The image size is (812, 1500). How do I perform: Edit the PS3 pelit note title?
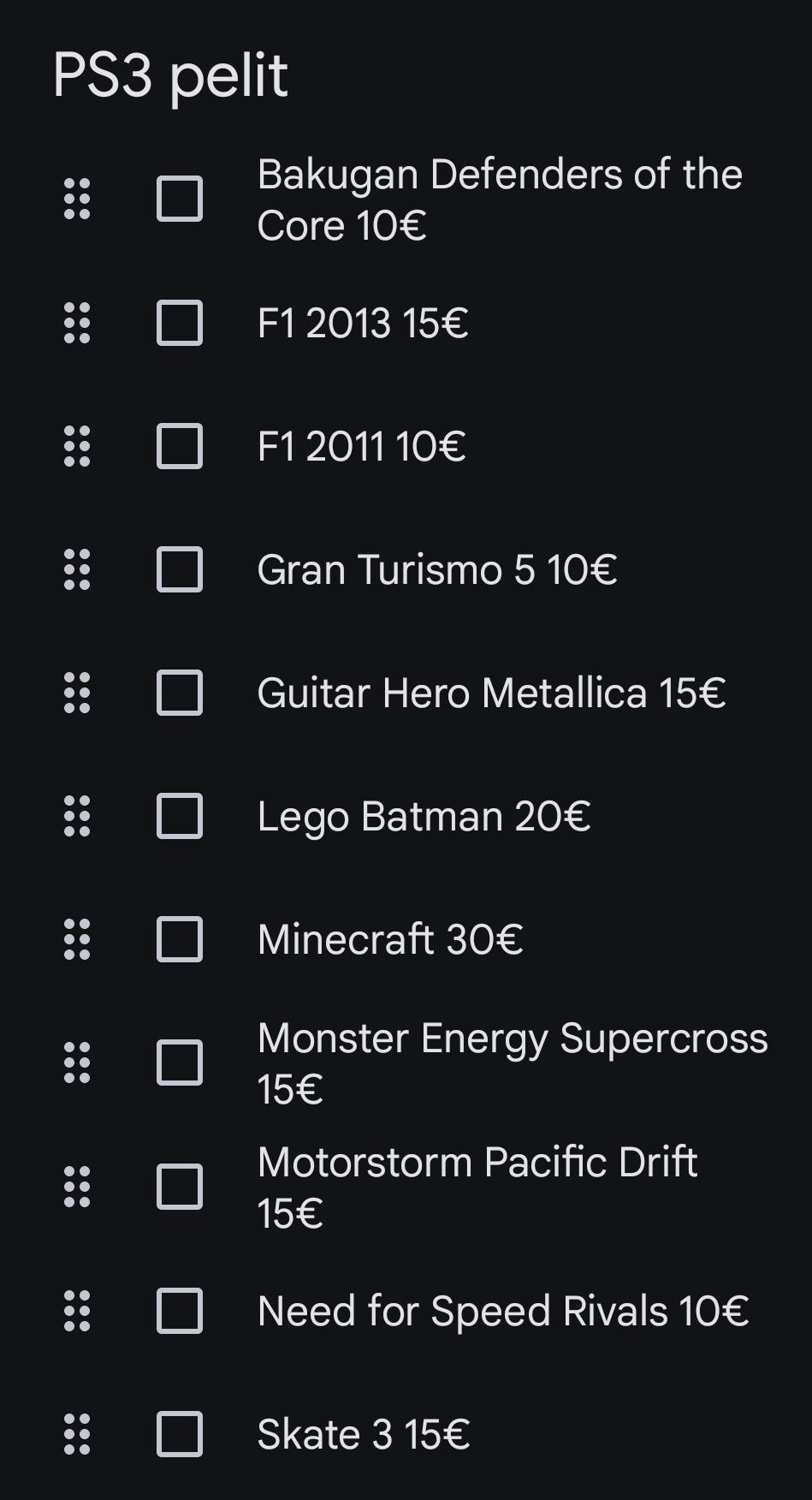[171, 76]
